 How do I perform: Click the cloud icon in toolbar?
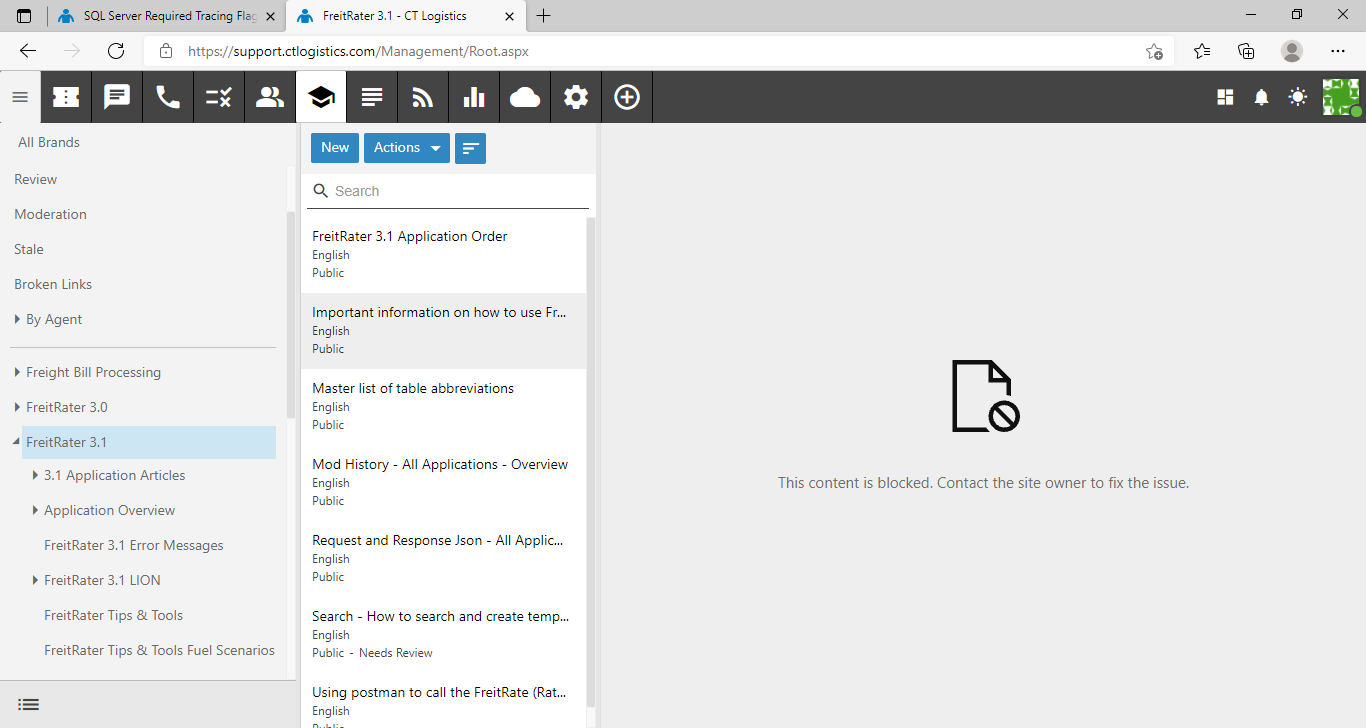tap(525, 97)
